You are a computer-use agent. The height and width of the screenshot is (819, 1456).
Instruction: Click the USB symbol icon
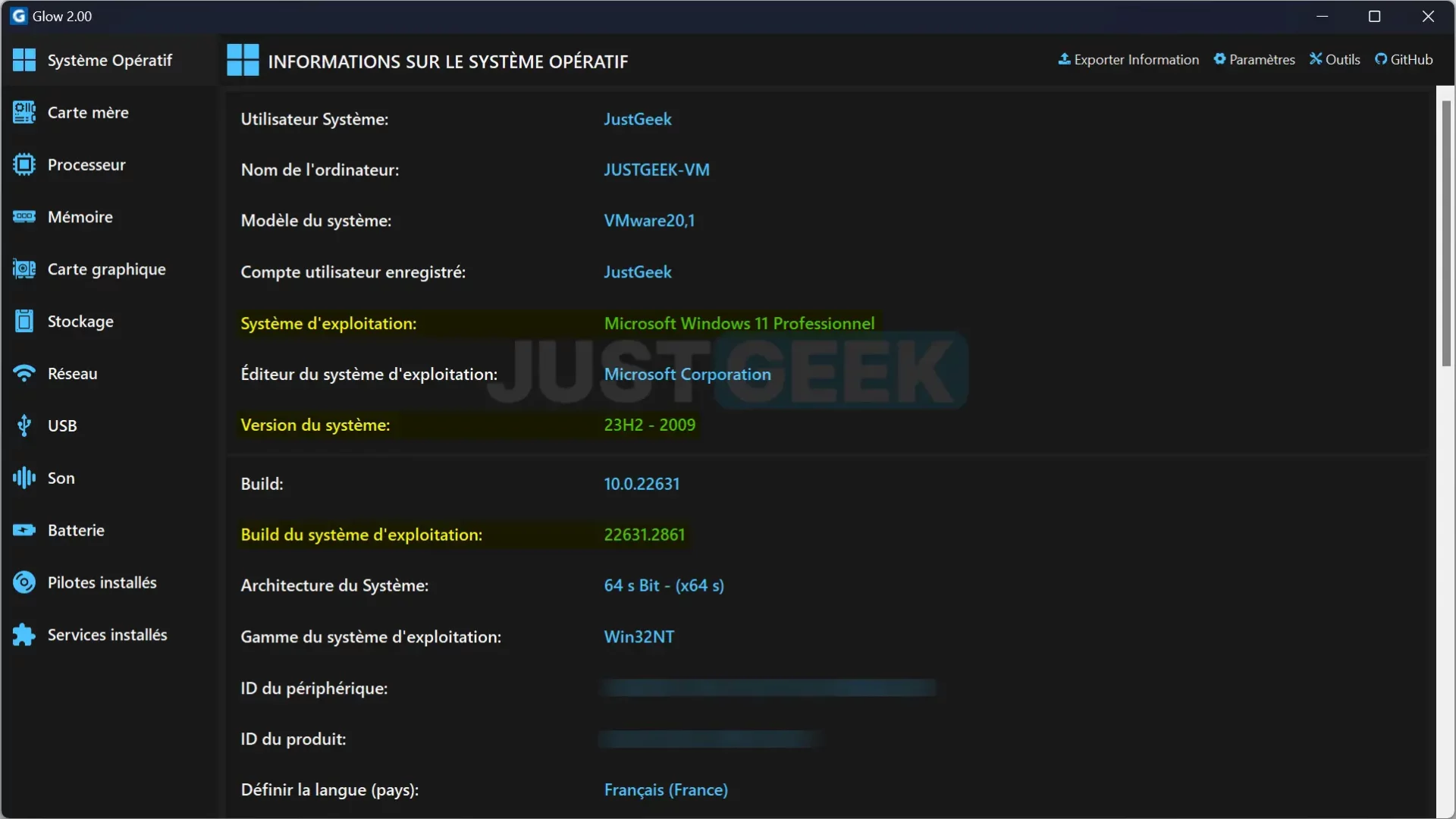(x=24, y=426)
